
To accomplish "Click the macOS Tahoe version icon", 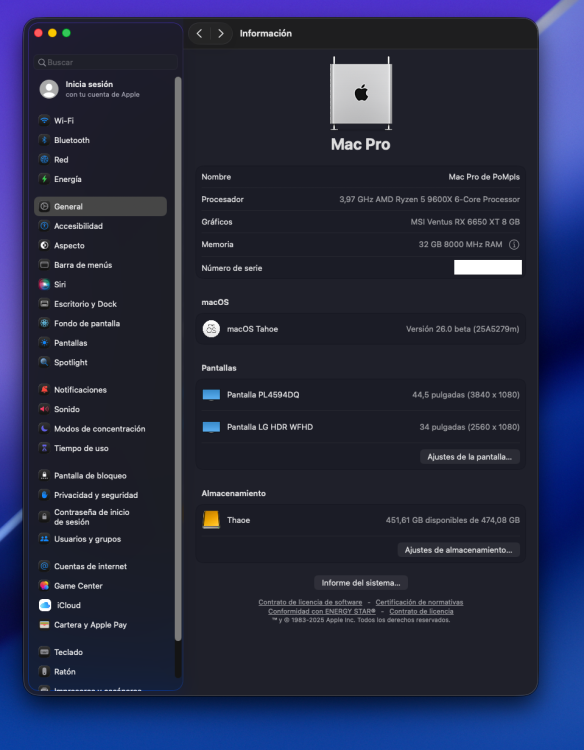I will click(x=211, y=329).
